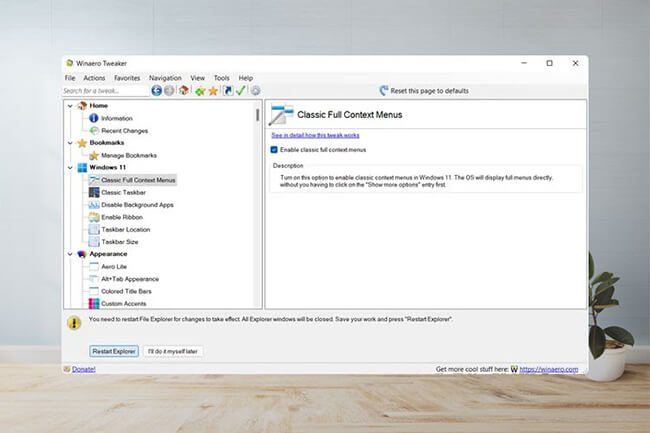Click the Taskbar Location icon
The height and width of the screenshot is (433, 650).
(x=94, y=230)
